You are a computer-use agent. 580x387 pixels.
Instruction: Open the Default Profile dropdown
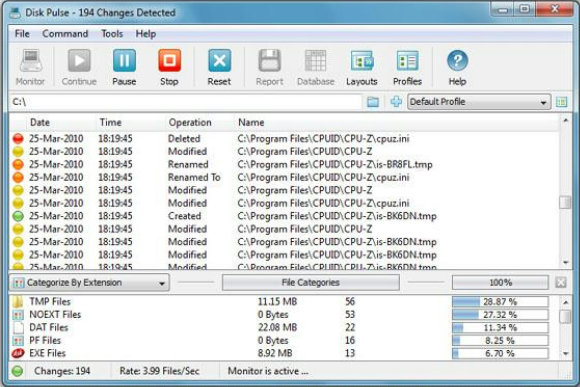coord(479,102)
